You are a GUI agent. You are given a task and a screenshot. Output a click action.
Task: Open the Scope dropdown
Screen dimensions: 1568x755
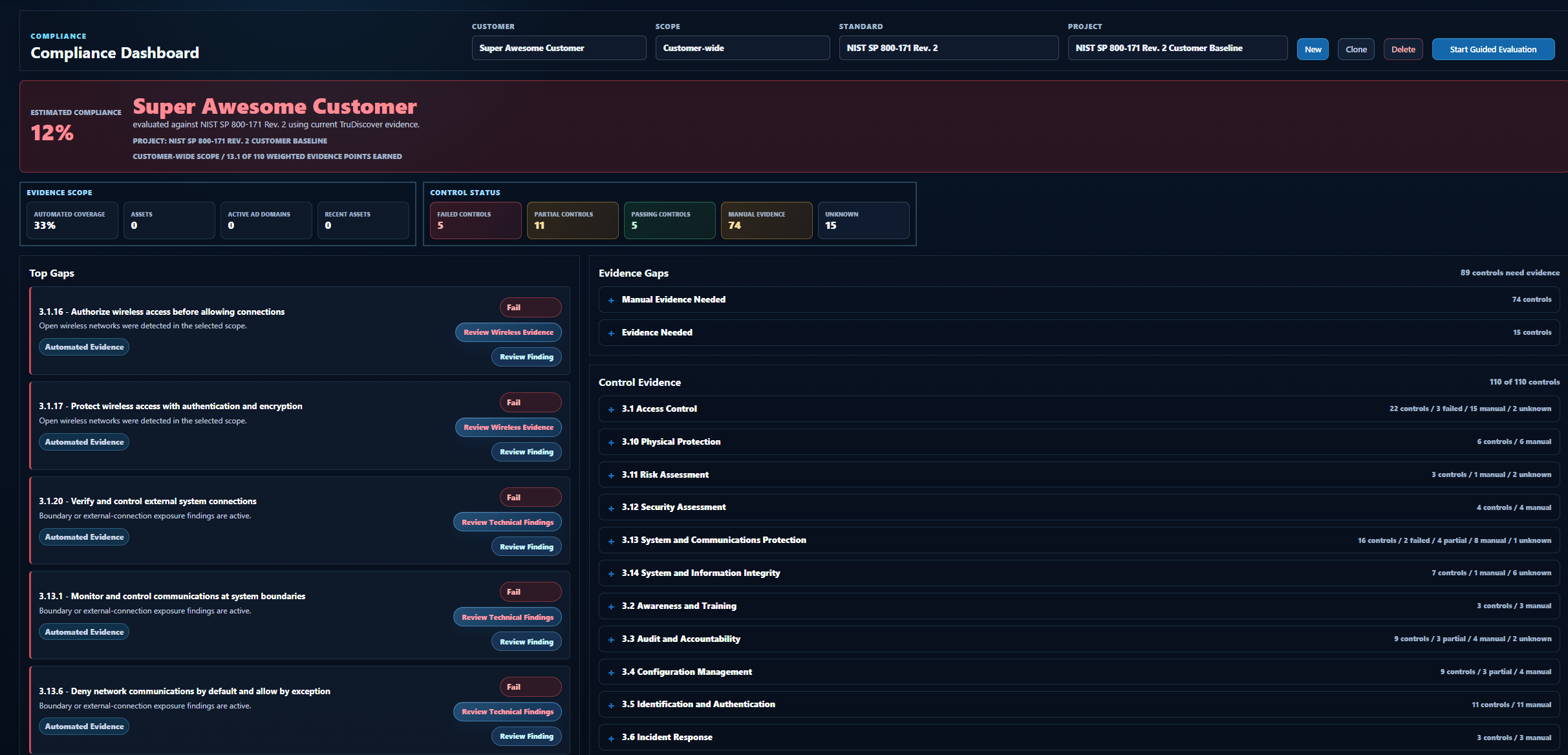click(742, 48)
